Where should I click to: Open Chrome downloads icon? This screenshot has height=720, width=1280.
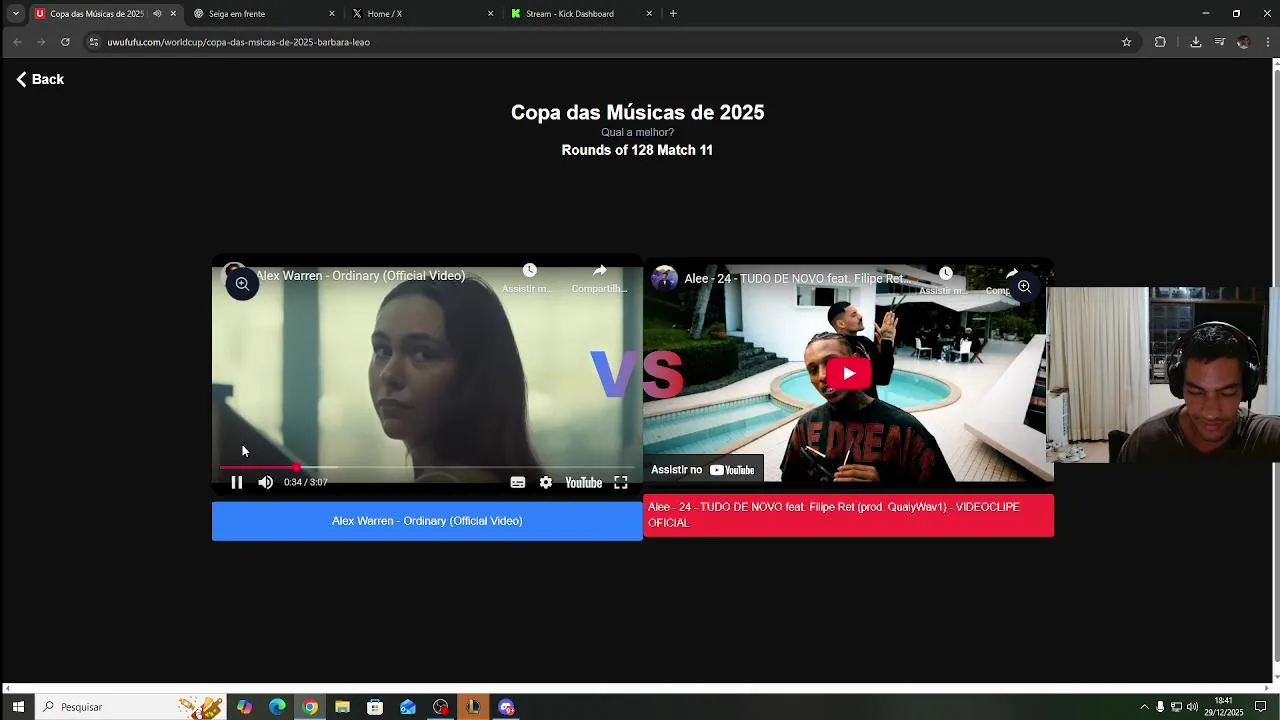pos(1195,42)
